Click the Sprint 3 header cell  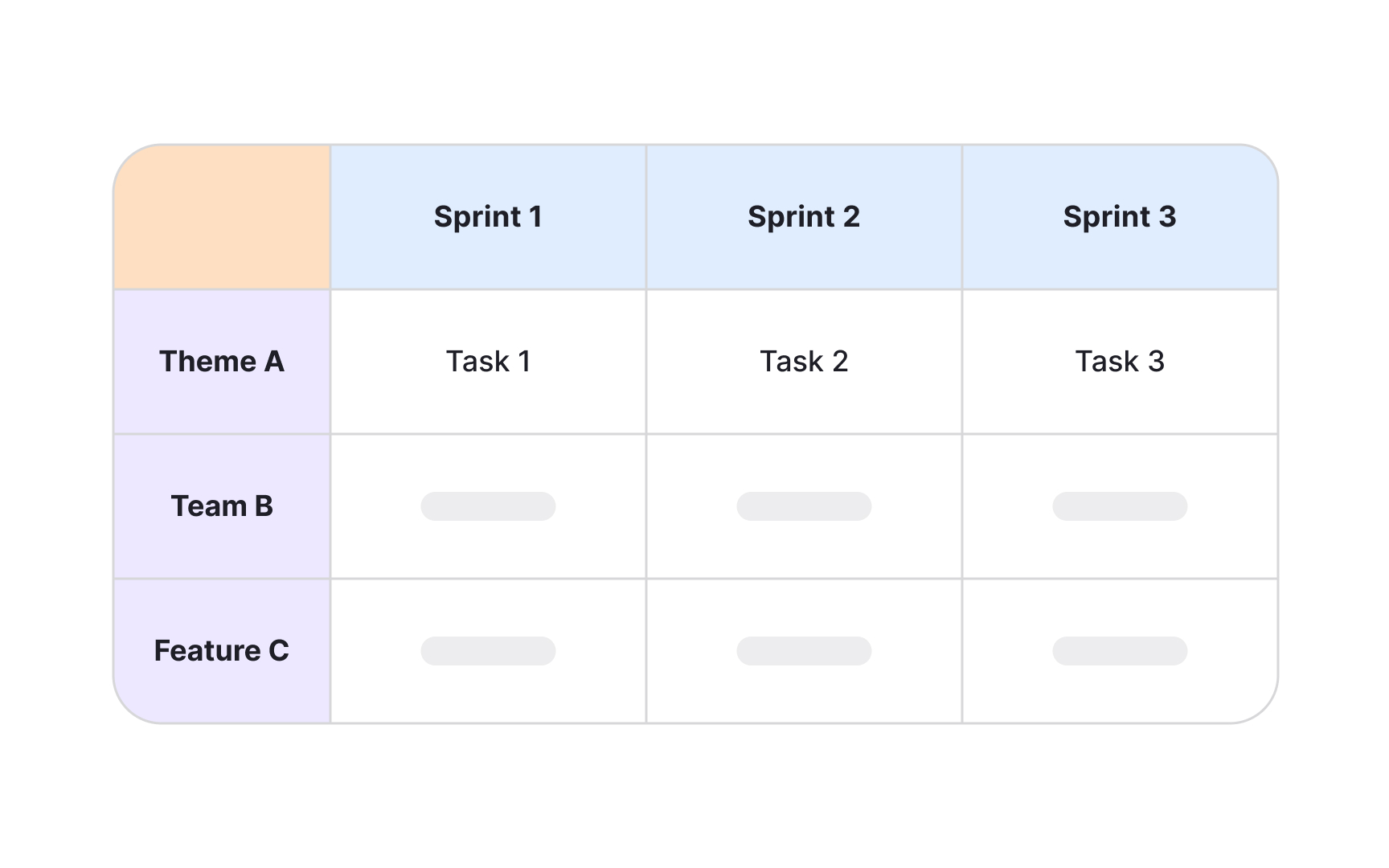pos(1120,217)
